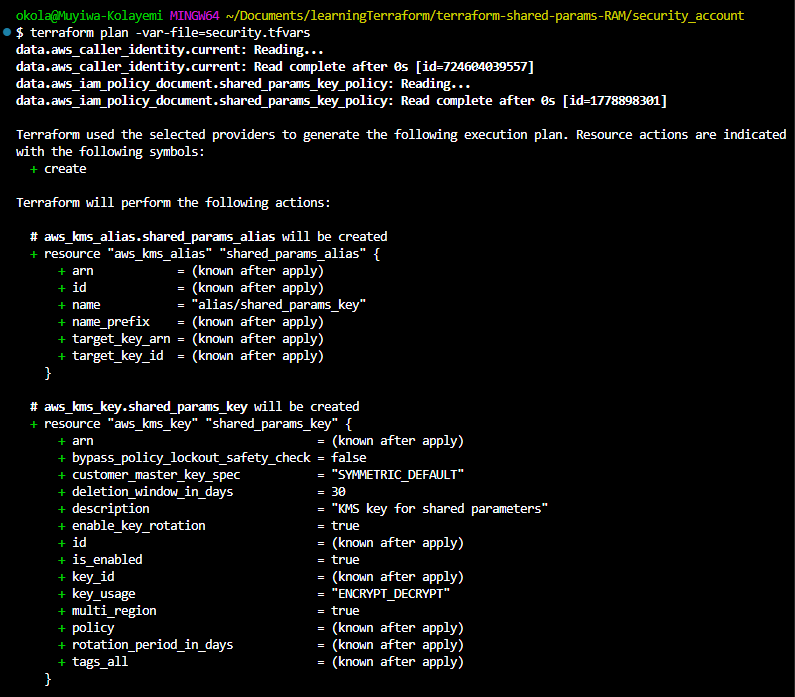Click rotation_period_in_days attribute
The image size is (795, 697).
click(x=153, y=645)
